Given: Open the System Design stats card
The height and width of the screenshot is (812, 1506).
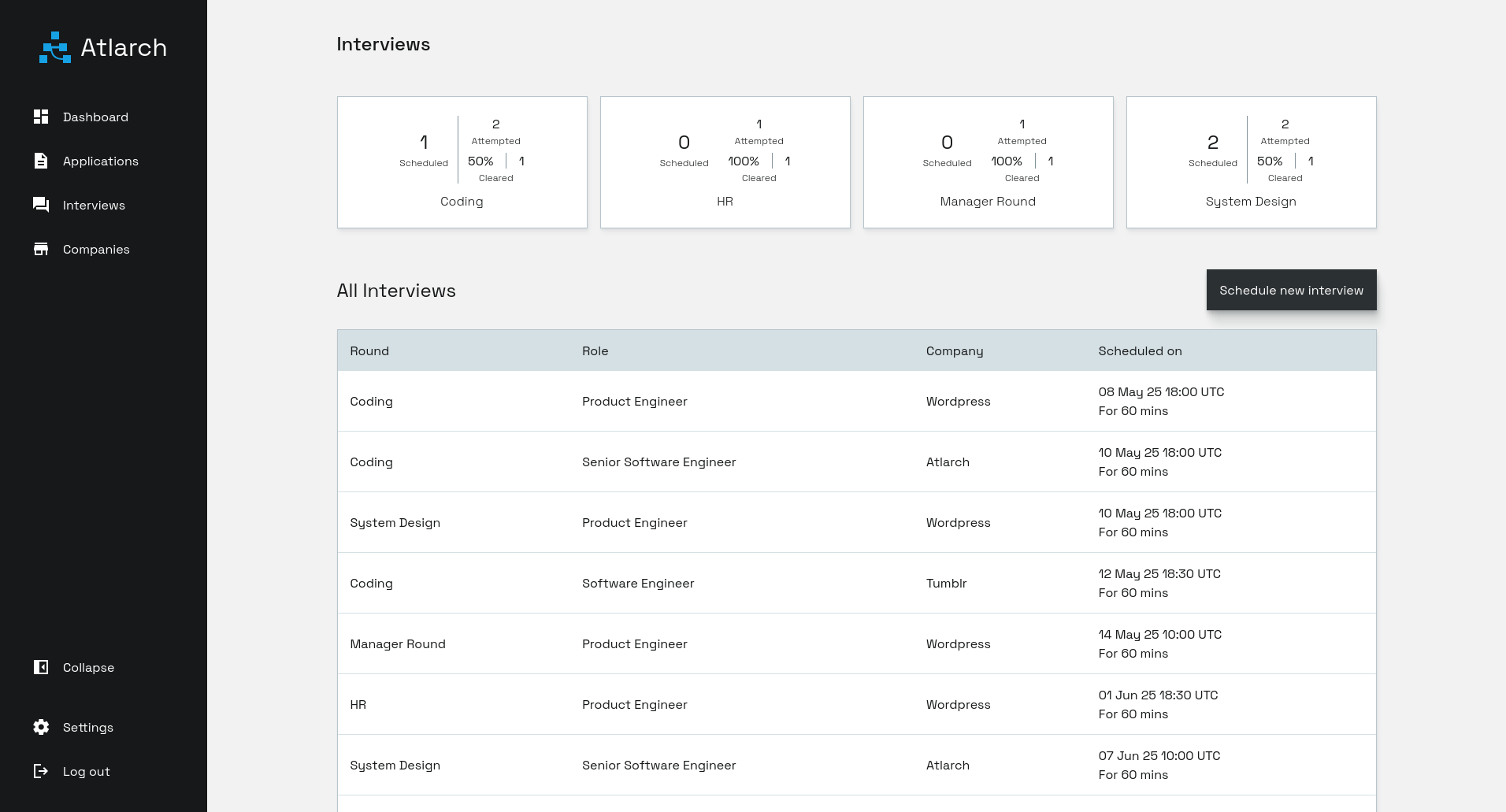Looking at the screenshot, I should click(1251, 161).
